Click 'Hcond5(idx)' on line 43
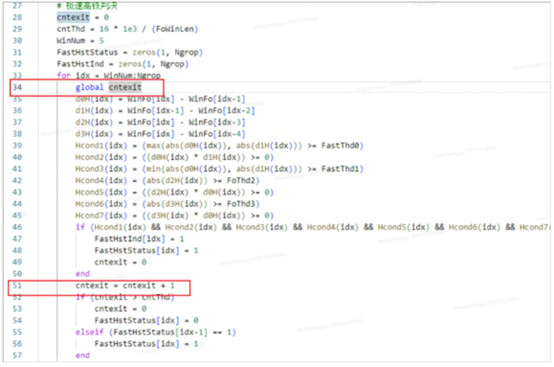Viewport: 554px width, 367px height. click(101, 192)
